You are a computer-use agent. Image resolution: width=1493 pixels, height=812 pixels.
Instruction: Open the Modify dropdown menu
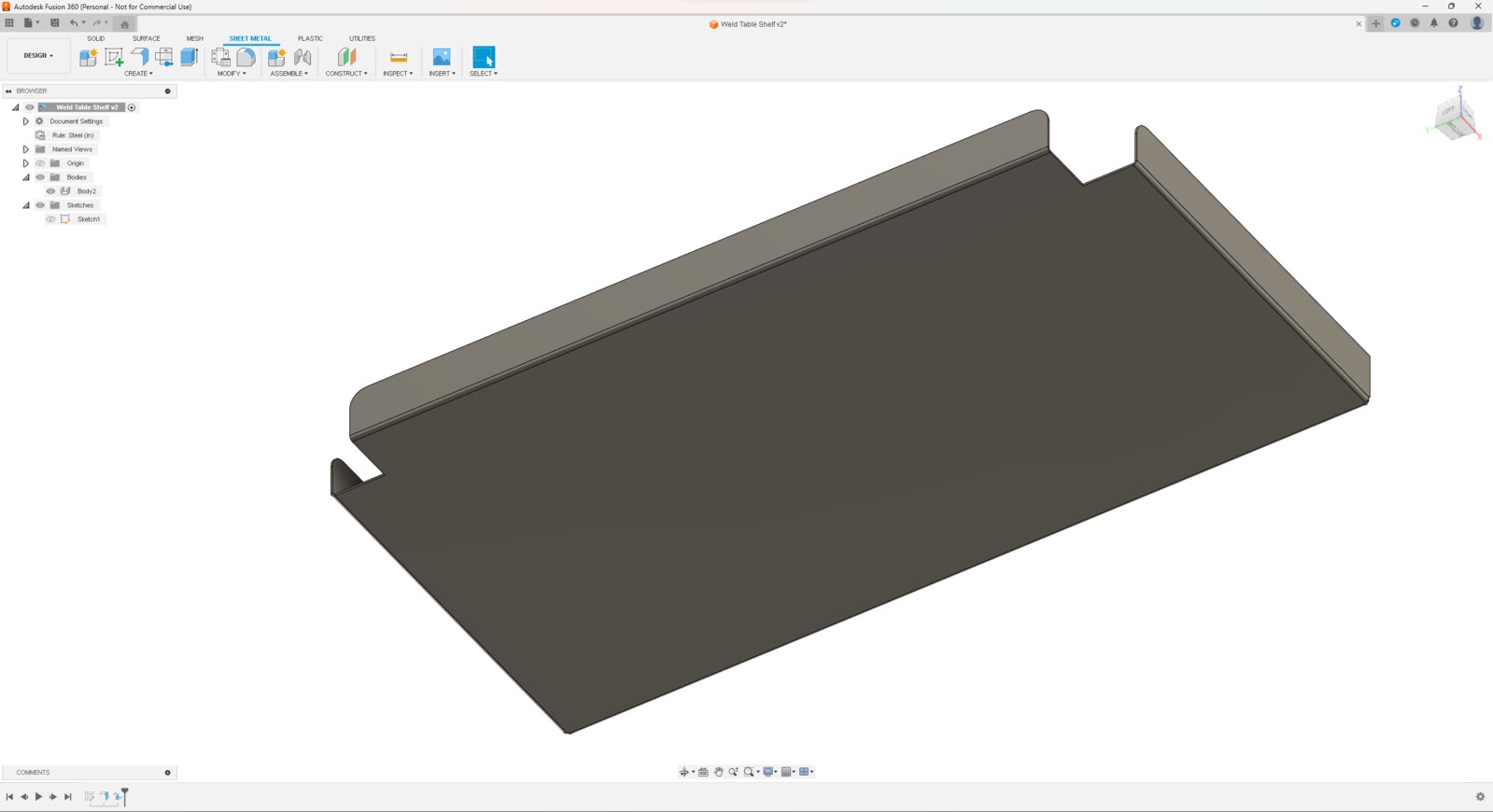(x=232, y=74)
